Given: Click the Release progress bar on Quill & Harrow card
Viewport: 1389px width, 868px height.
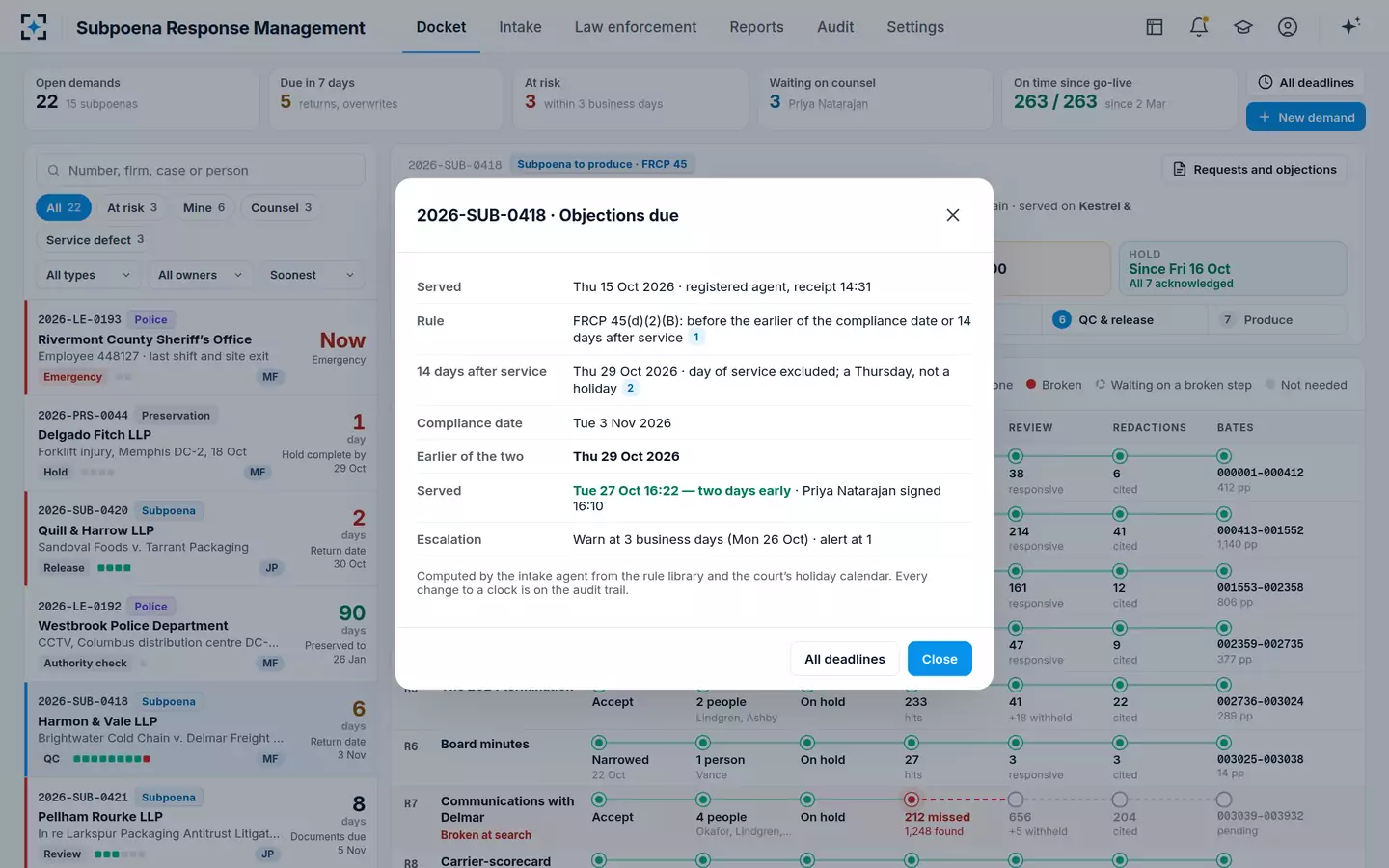Looking at the screenshot, I should point(114,568).
